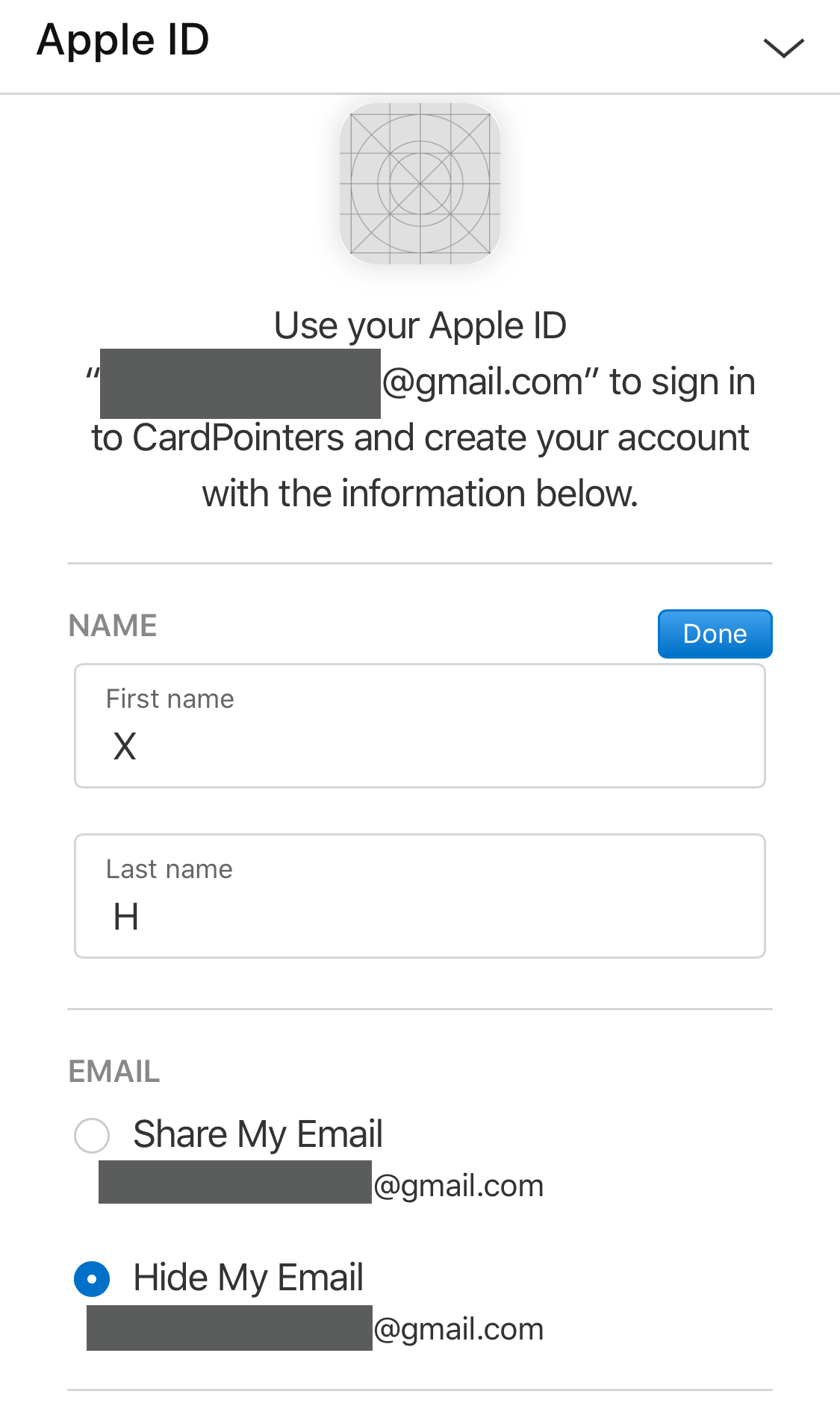840x1406 pixels.
Task: Click the "Last name" field label
Action: pyautogui.click(x=169, y=869)
